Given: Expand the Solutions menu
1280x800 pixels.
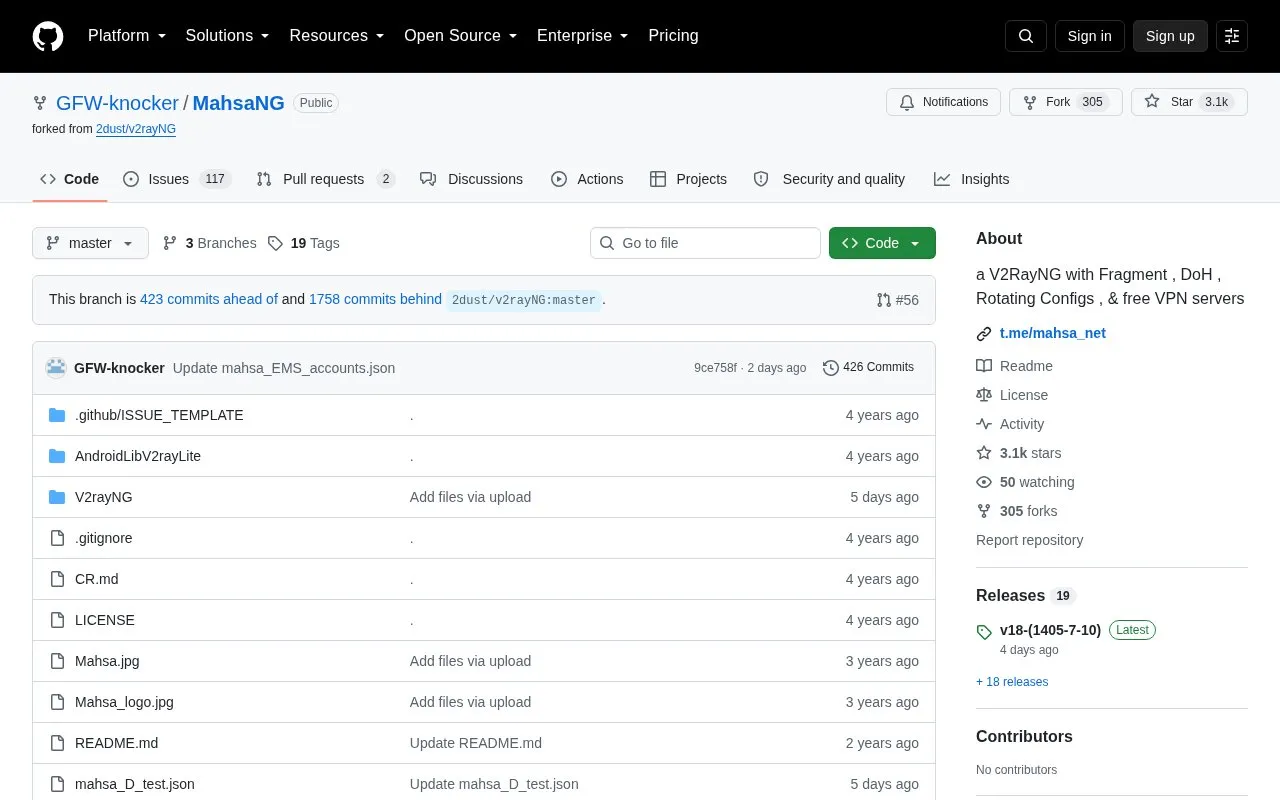Looking at the screenshot, I should click(x=227, y=36).
